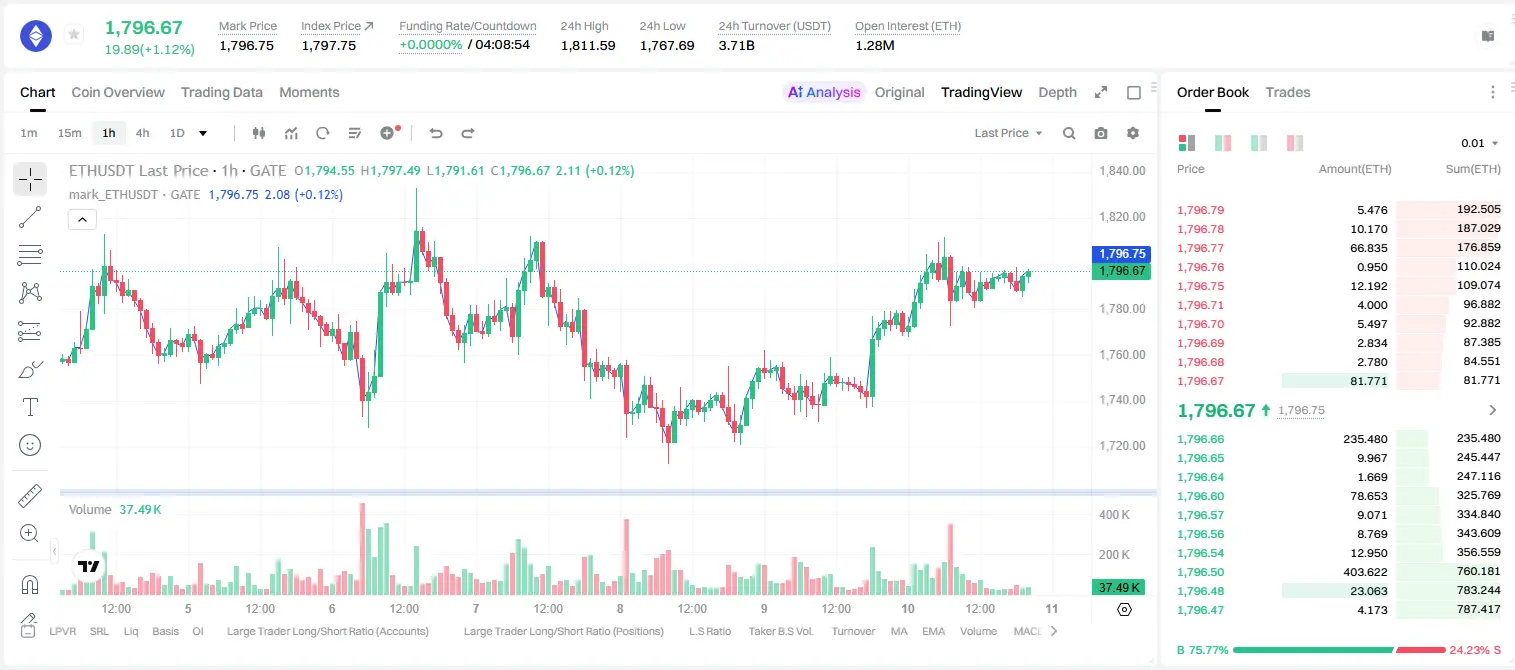Undo the last chart action
This screenshot has height=670, width=1515.
coord(435,133)
